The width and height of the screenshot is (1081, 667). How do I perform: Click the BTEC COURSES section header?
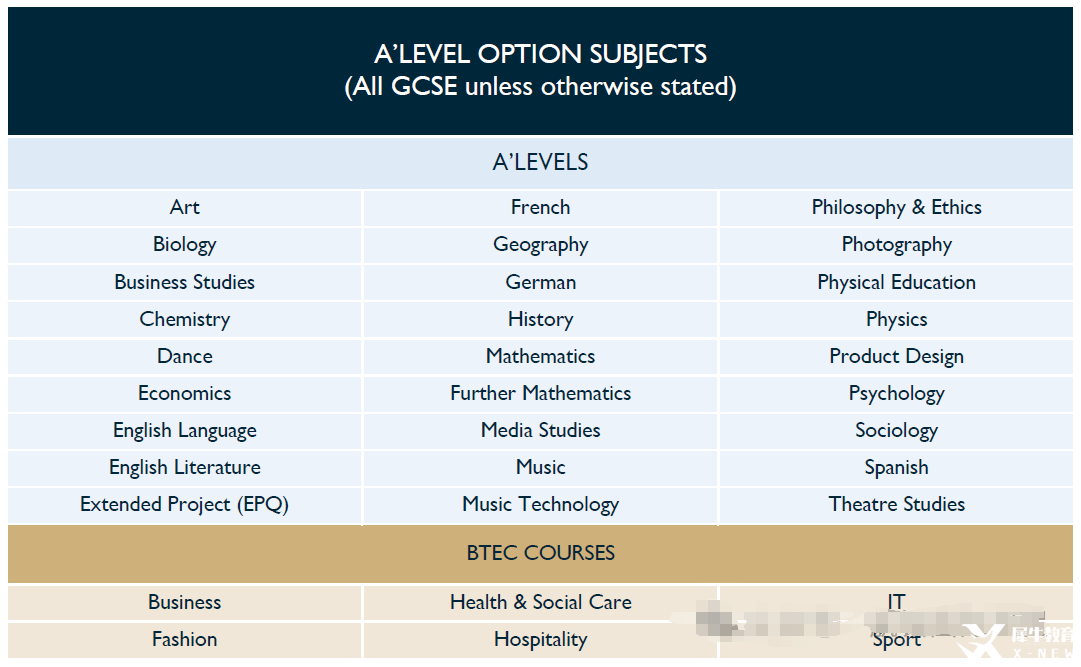click(540, 553)
